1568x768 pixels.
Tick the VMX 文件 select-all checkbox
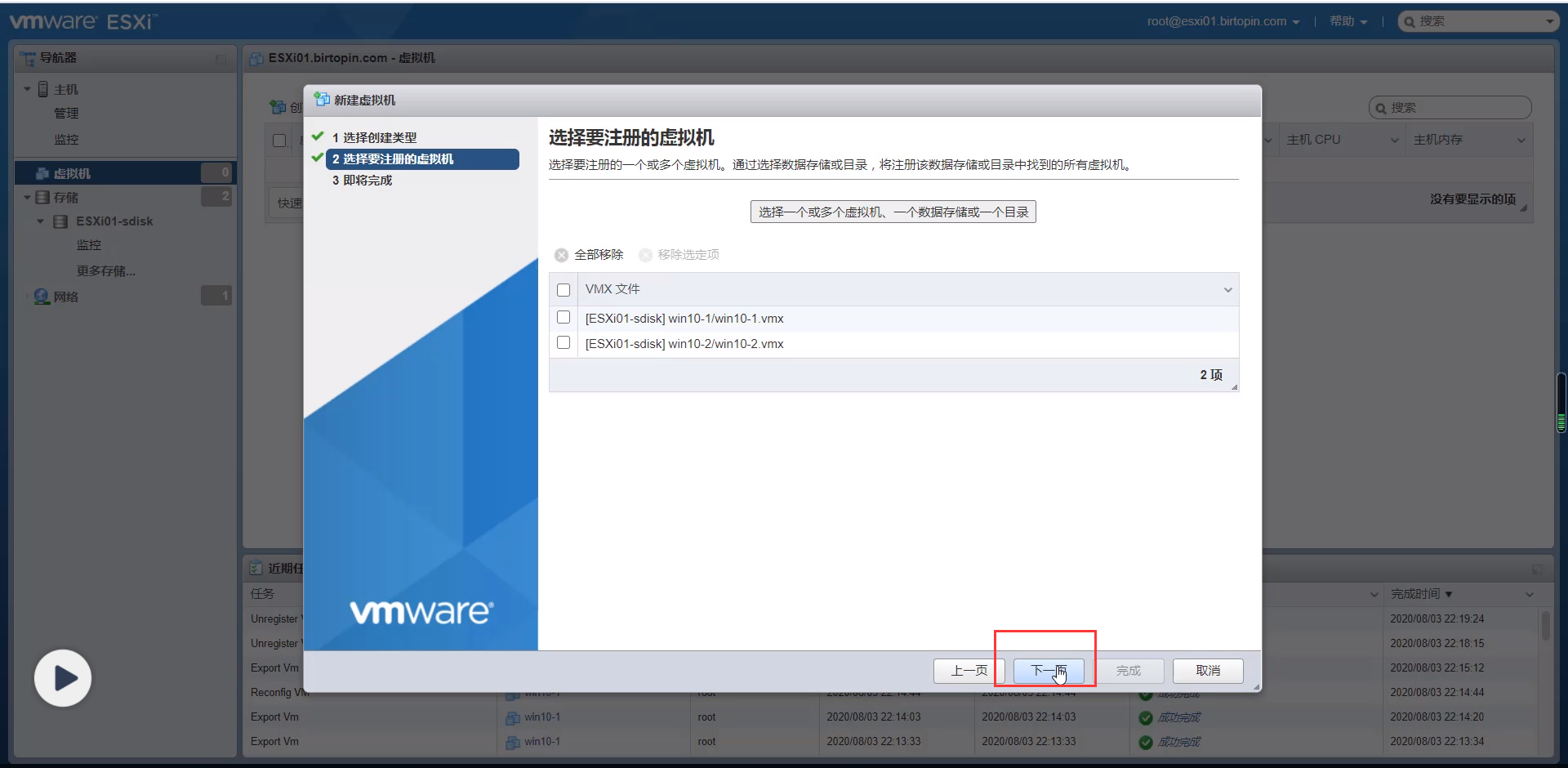(x=563, y=289)
